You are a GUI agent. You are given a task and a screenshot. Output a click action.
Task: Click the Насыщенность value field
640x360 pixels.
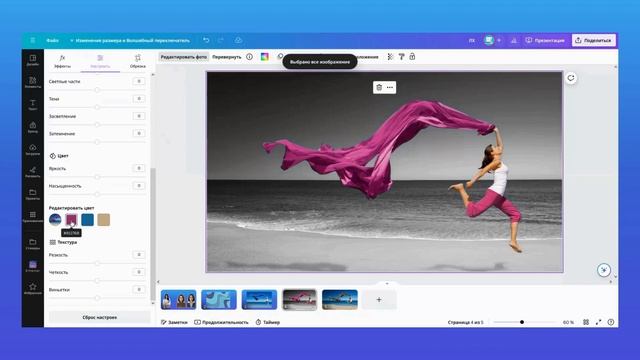139,186
